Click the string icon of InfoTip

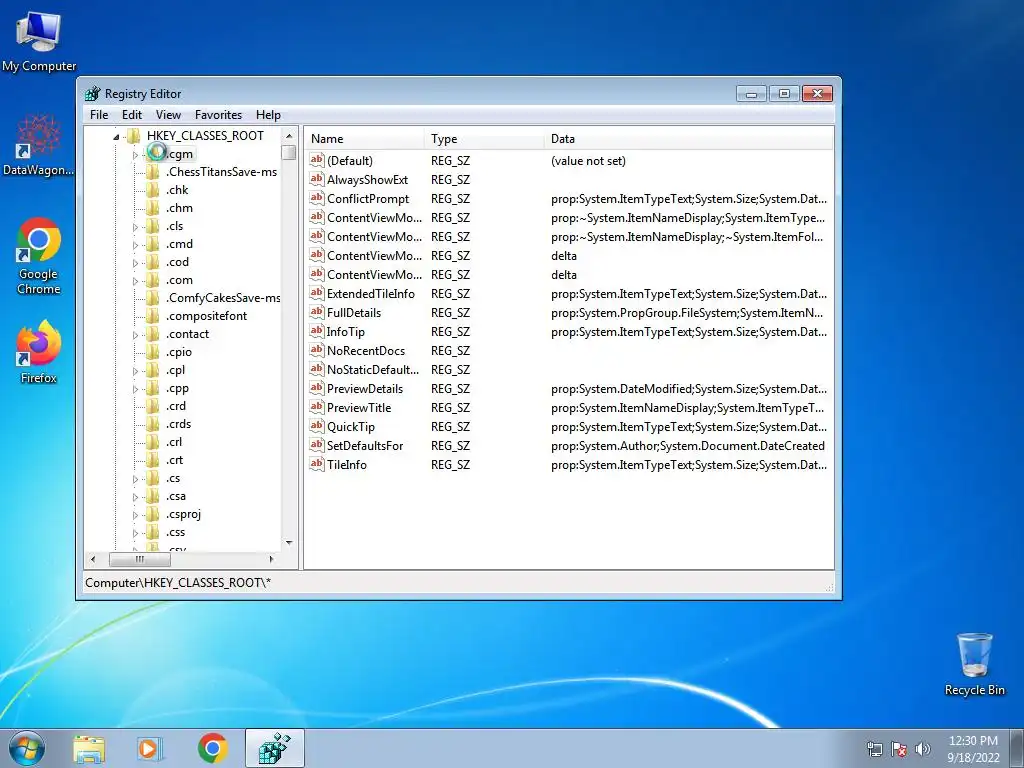(317, 331)
